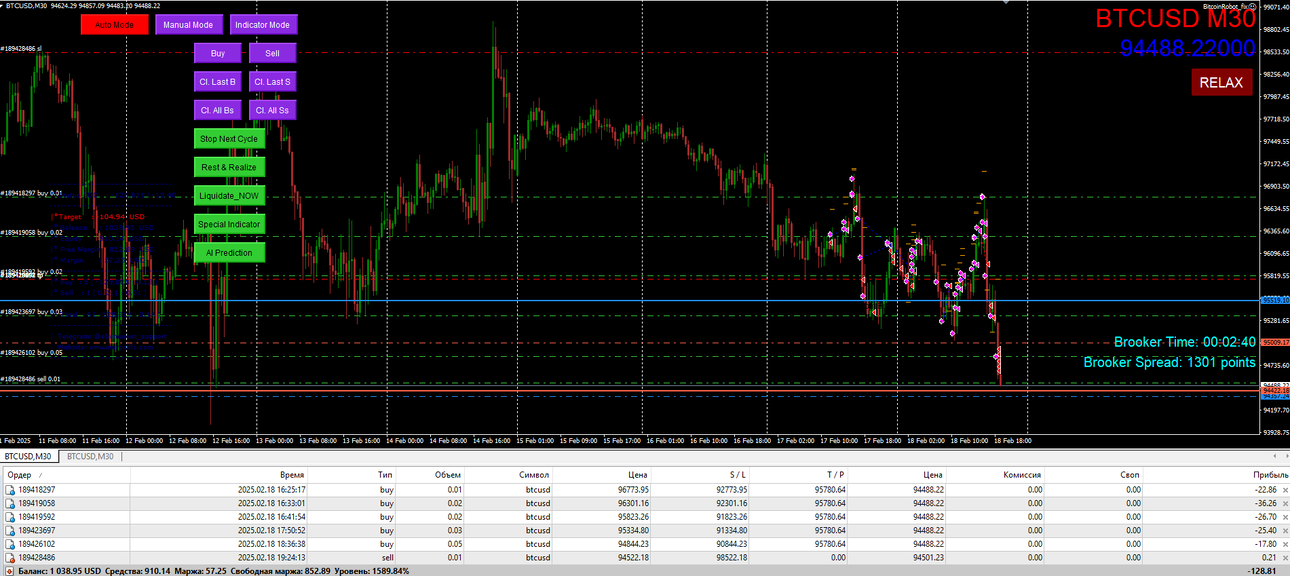Sort the table by the Ордер column header
The width and height of the screenshot is (1290, 576).
point(21,475)
